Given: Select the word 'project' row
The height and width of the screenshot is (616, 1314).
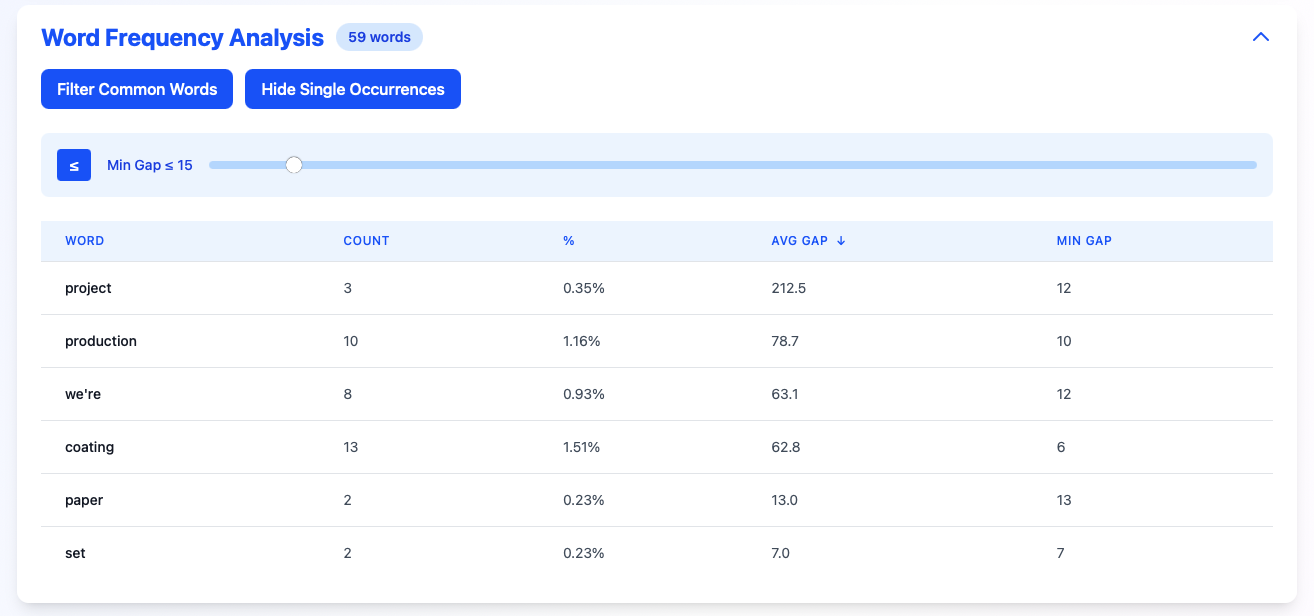Looking at the screenshot, I should click(x=88, y=288).
